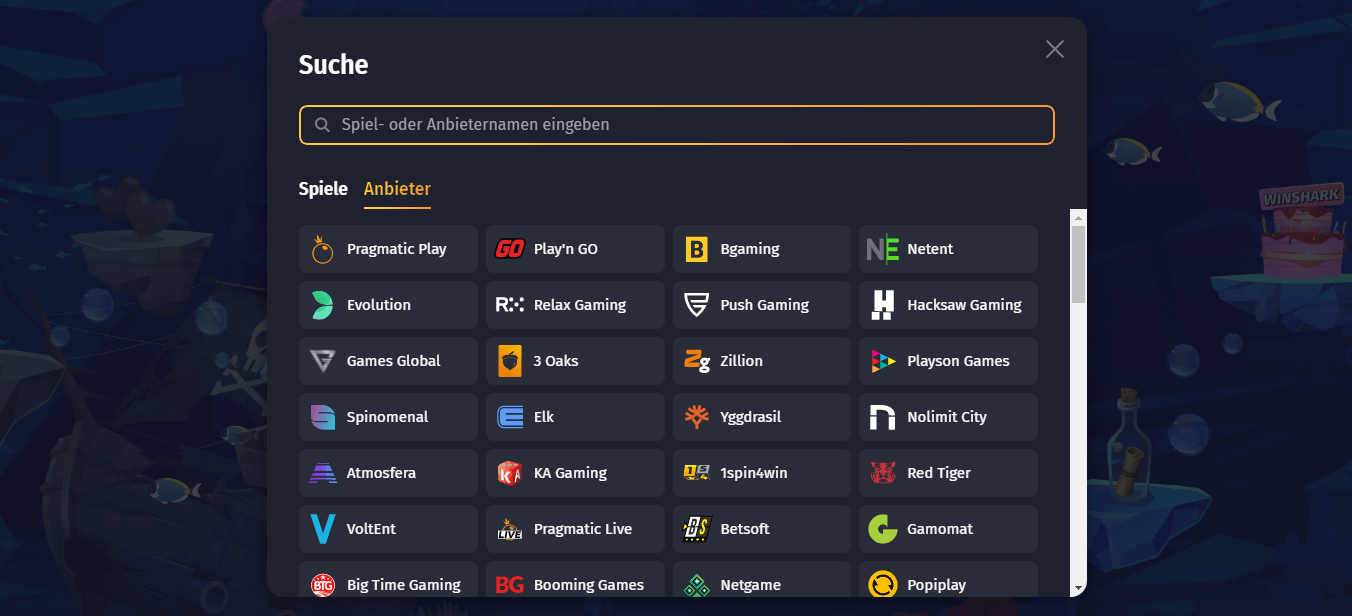The image size is (1352, 616).
Task: Click the Games Global triangle logo
Action: [323, 361]
